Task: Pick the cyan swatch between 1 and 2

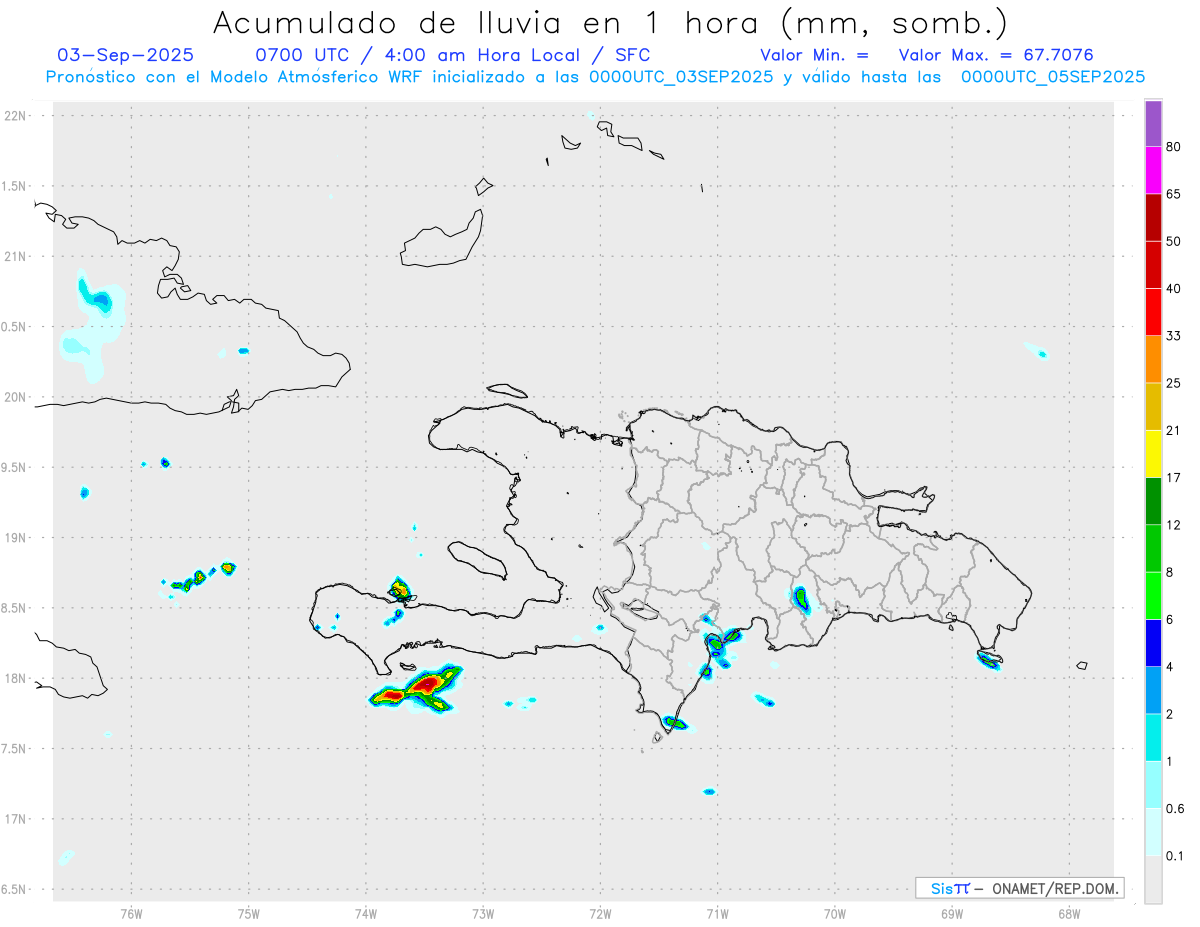Action: [x=1153, y=737]
